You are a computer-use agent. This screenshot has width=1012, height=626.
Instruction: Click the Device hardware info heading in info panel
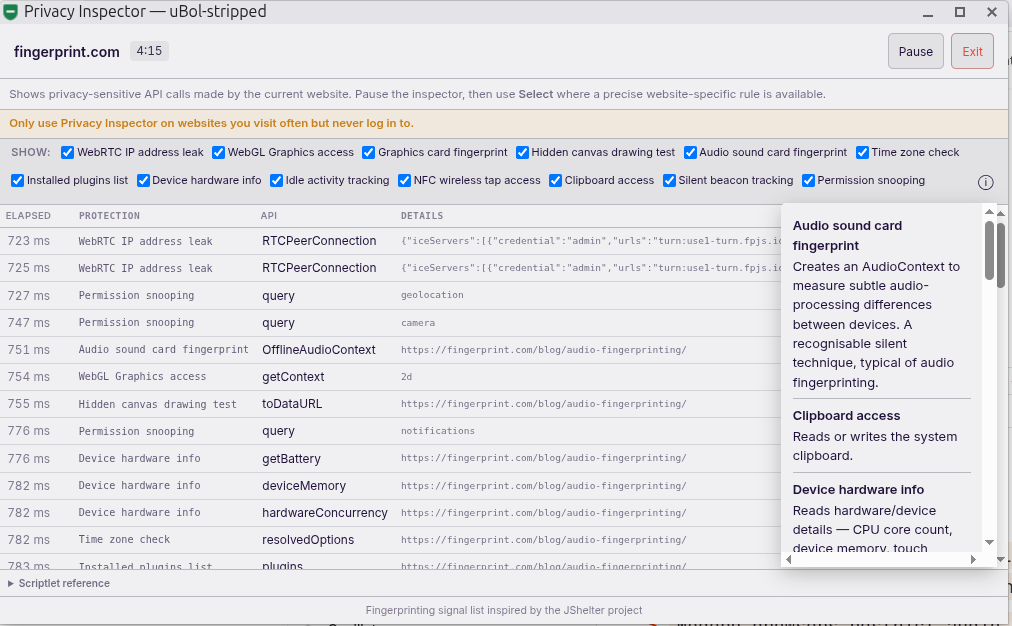click(x=858, y=490)
